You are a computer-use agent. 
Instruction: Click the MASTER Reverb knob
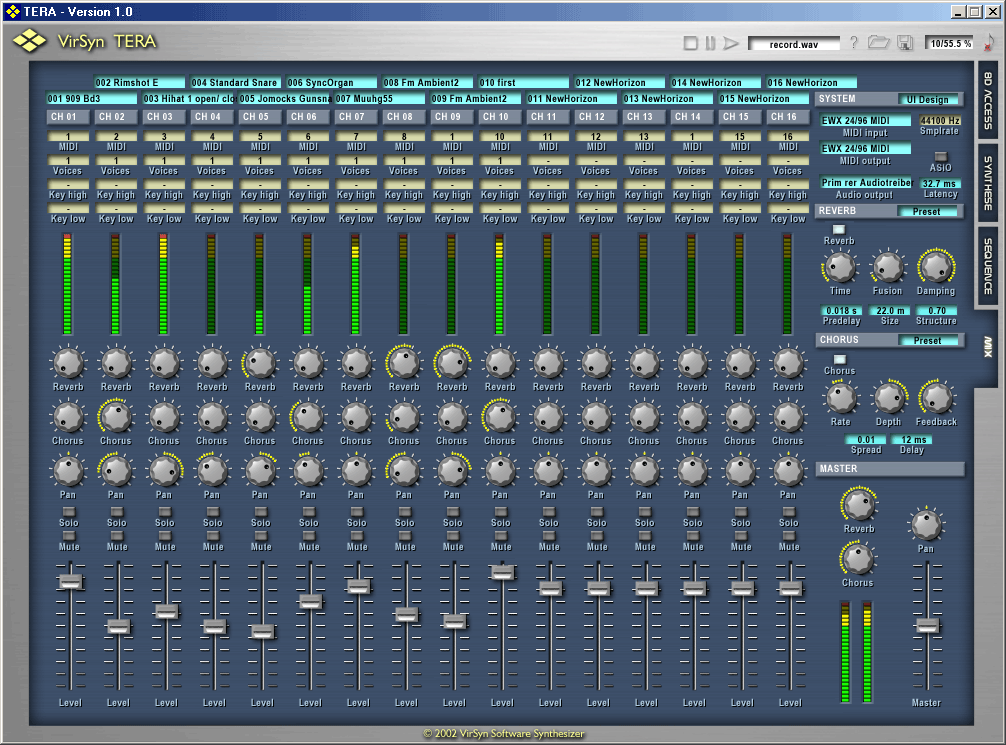858,505
